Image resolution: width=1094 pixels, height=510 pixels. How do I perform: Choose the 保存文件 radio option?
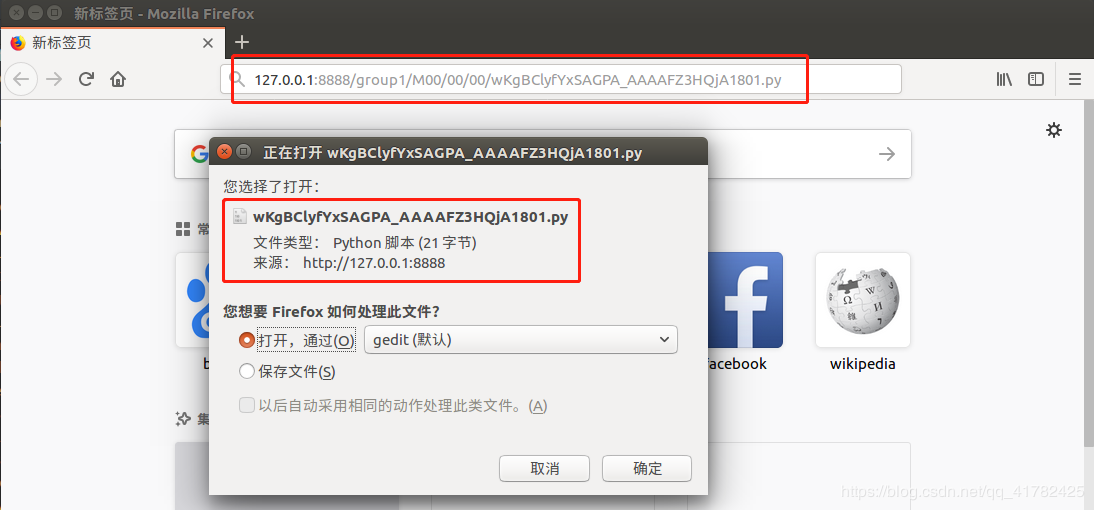tap(246, 372)
